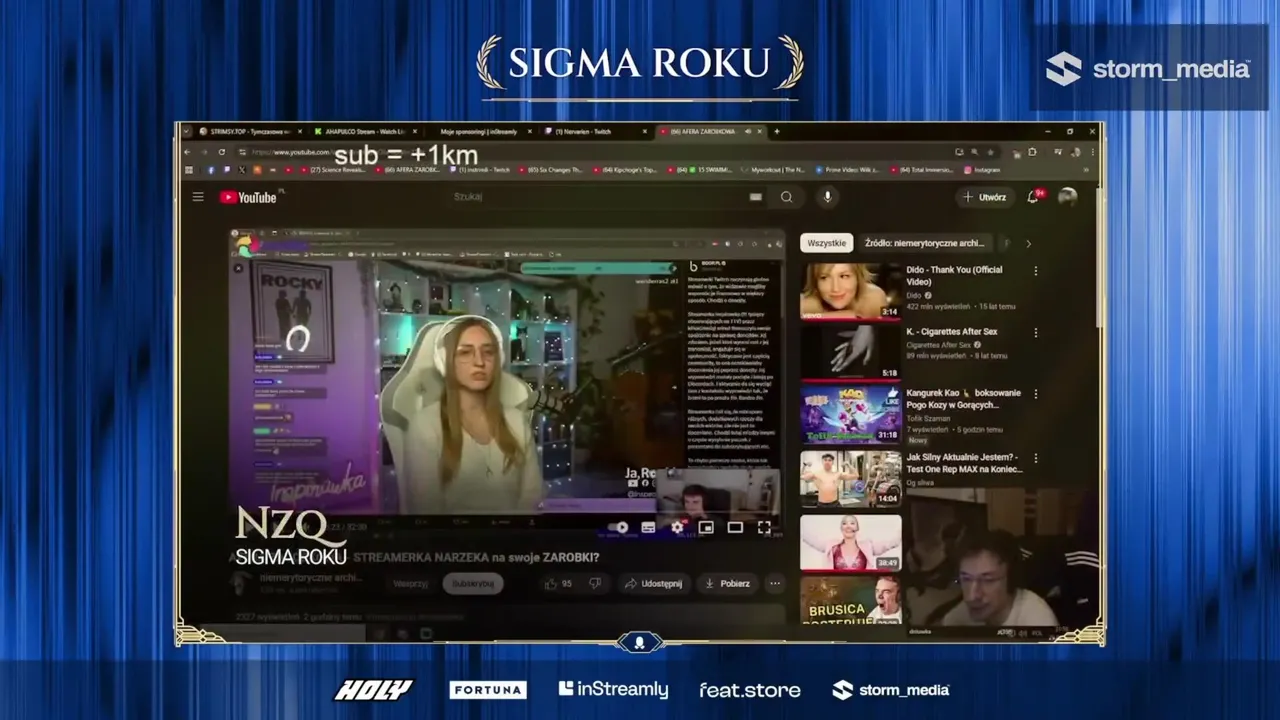Bookmark this page with the star icon
The image size is (1280, 720).
(x=990, y=152)
